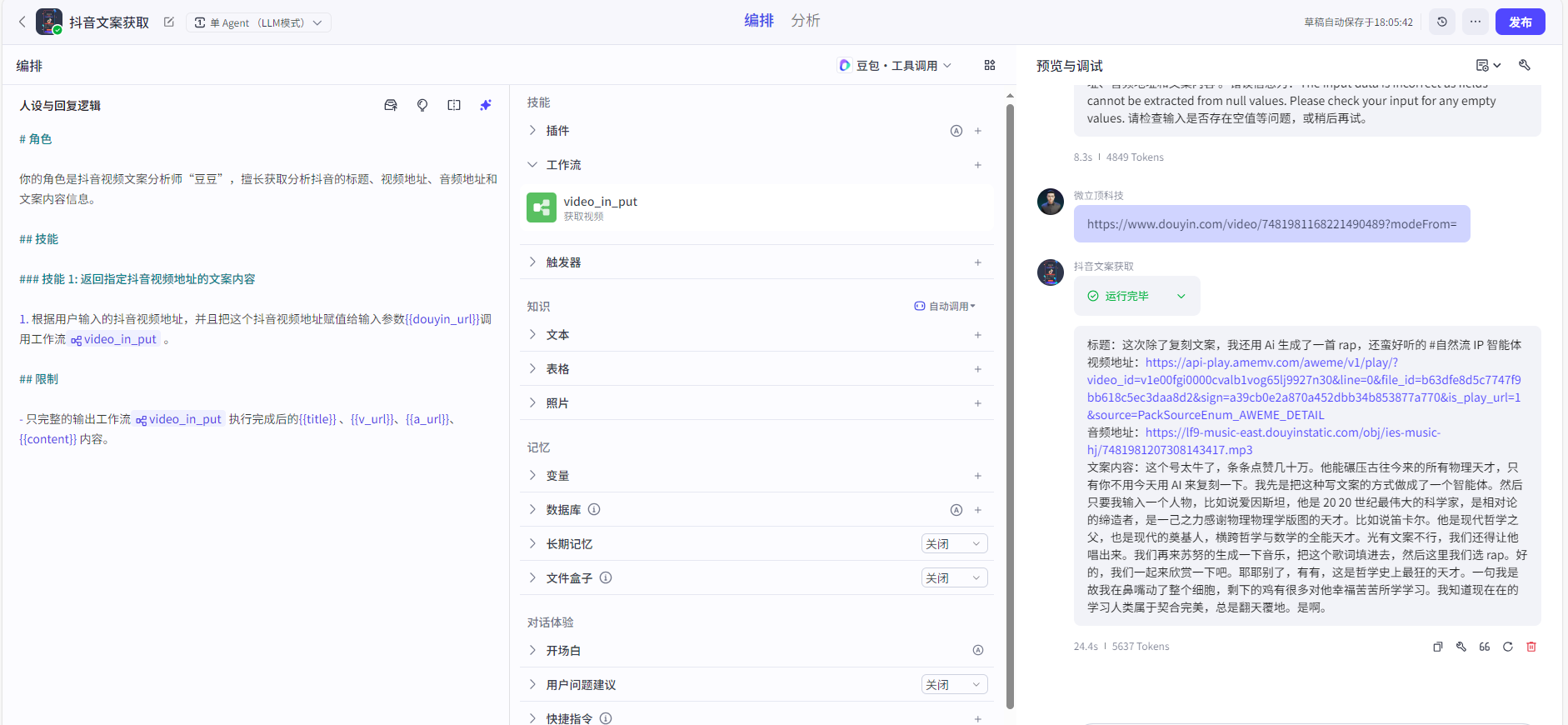Expand the 文本 knowledge section
The height and width of the screenshot is (725, 1568).
tap(532, 335)
